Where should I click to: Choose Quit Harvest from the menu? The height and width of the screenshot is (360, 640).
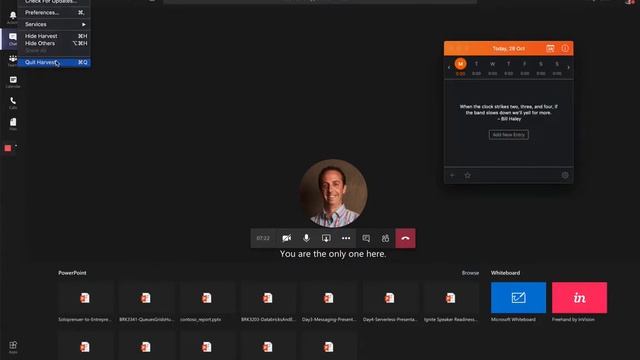[x=54, y=62]
